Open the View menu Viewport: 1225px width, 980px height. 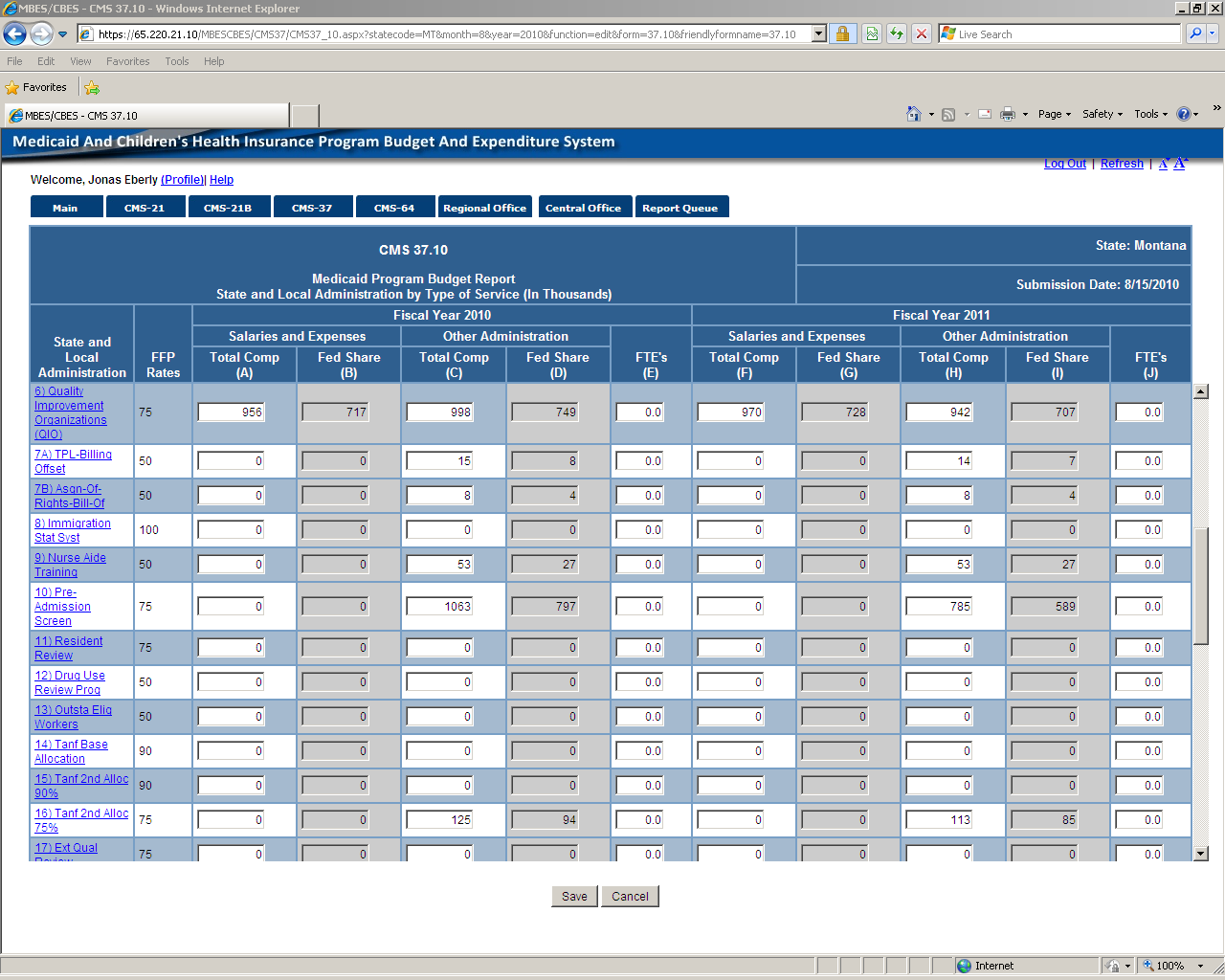[80, 61]
